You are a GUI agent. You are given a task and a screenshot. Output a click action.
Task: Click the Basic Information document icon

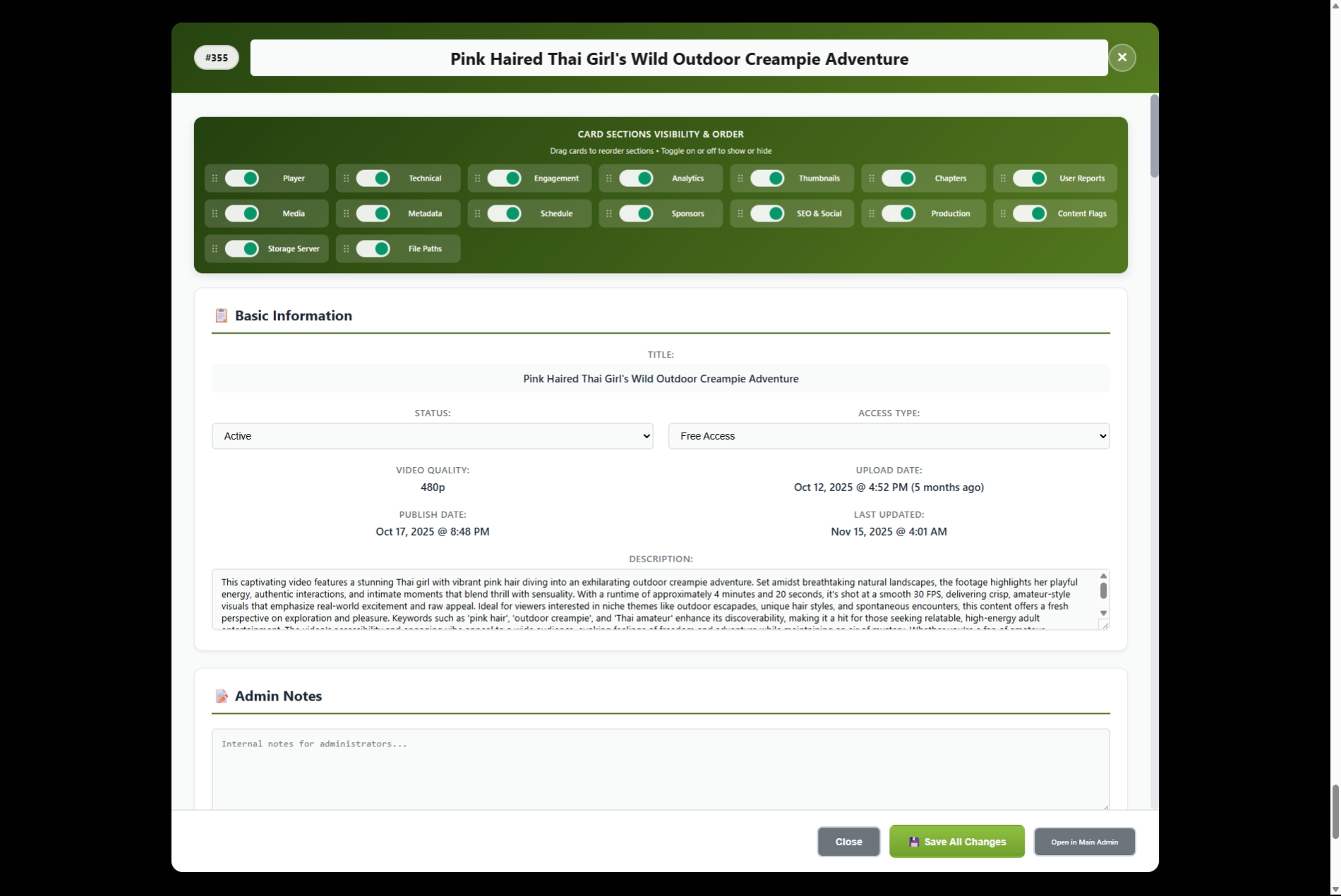click(x=221, y=315)
